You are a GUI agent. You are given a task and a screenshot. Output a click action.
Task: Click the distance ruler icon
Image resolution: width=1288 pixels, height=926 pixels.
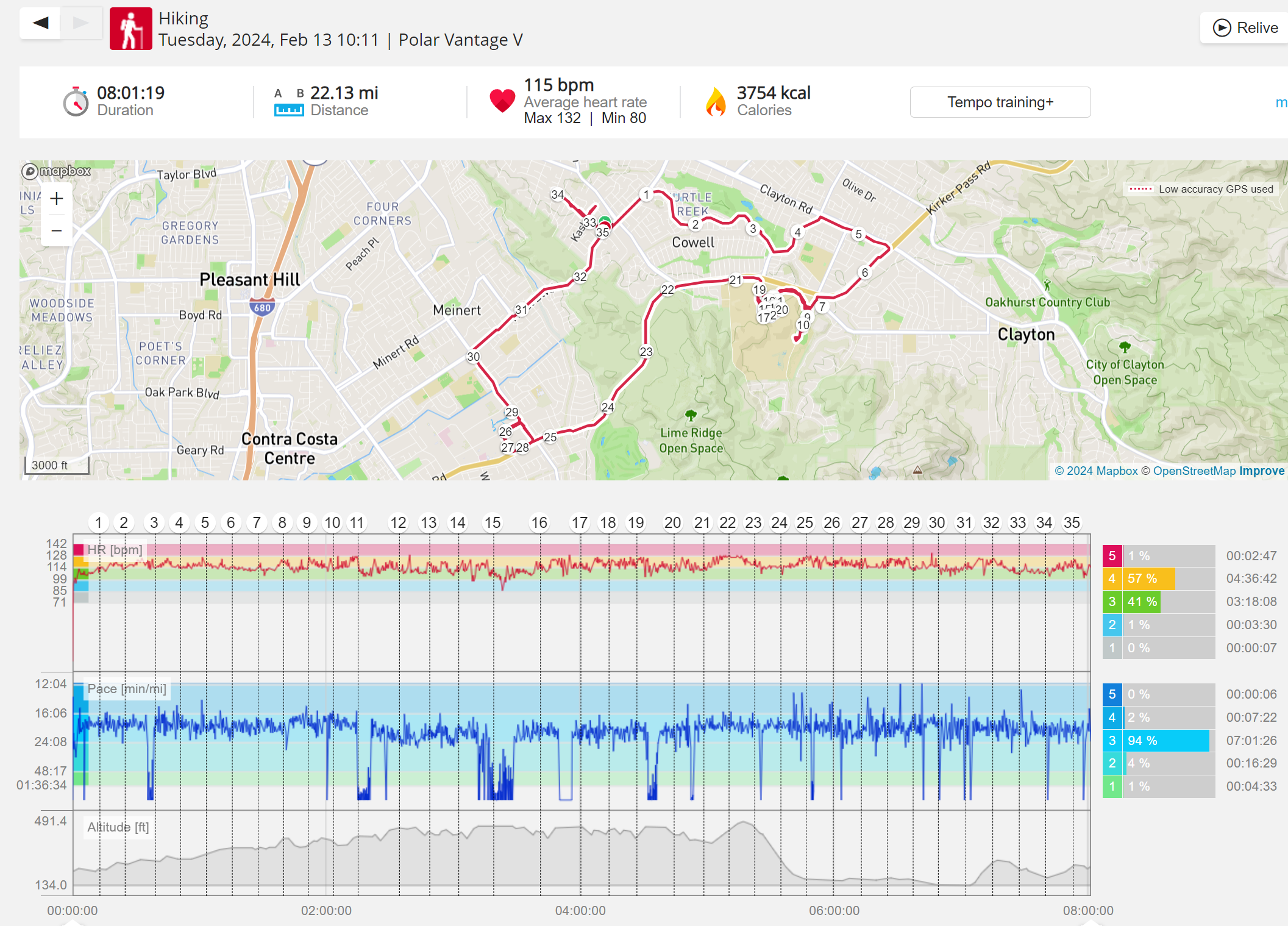pyautogui.click(x=288, y=110)
